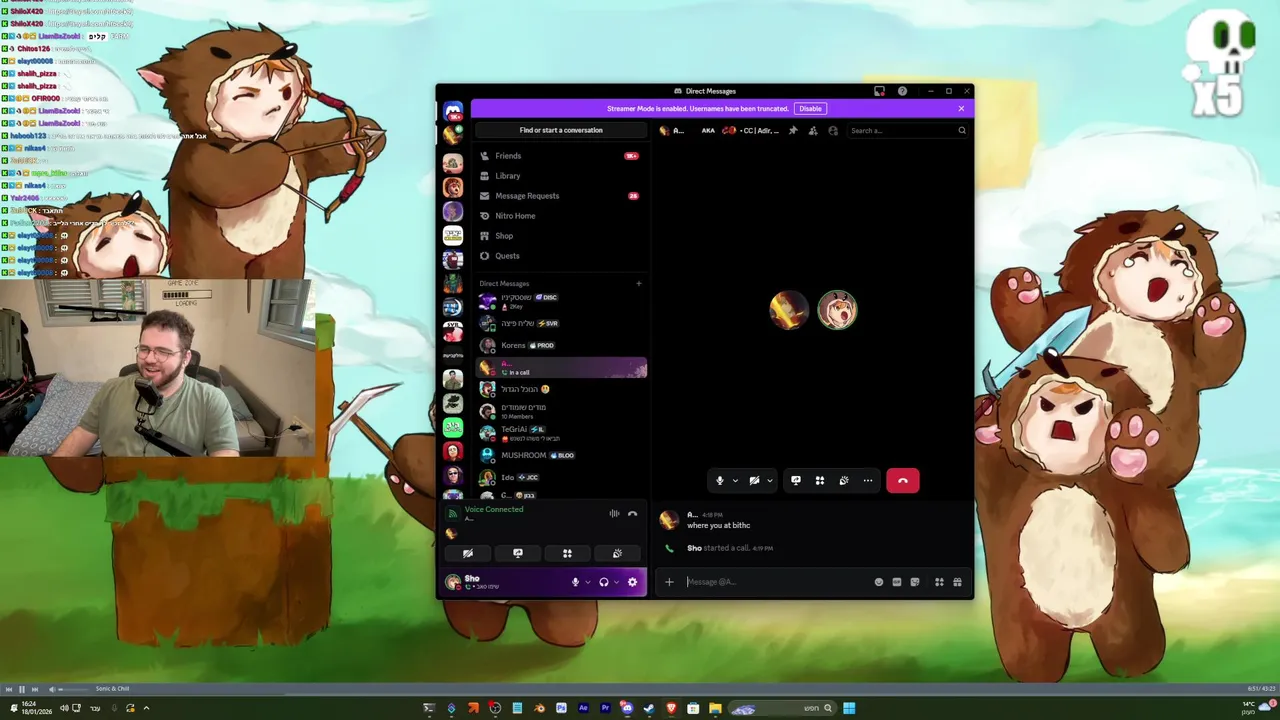The width and height of the screenshot is (1280, 720).
Task: Select the active in a call conversation
Action: click(x=560, y=368)
